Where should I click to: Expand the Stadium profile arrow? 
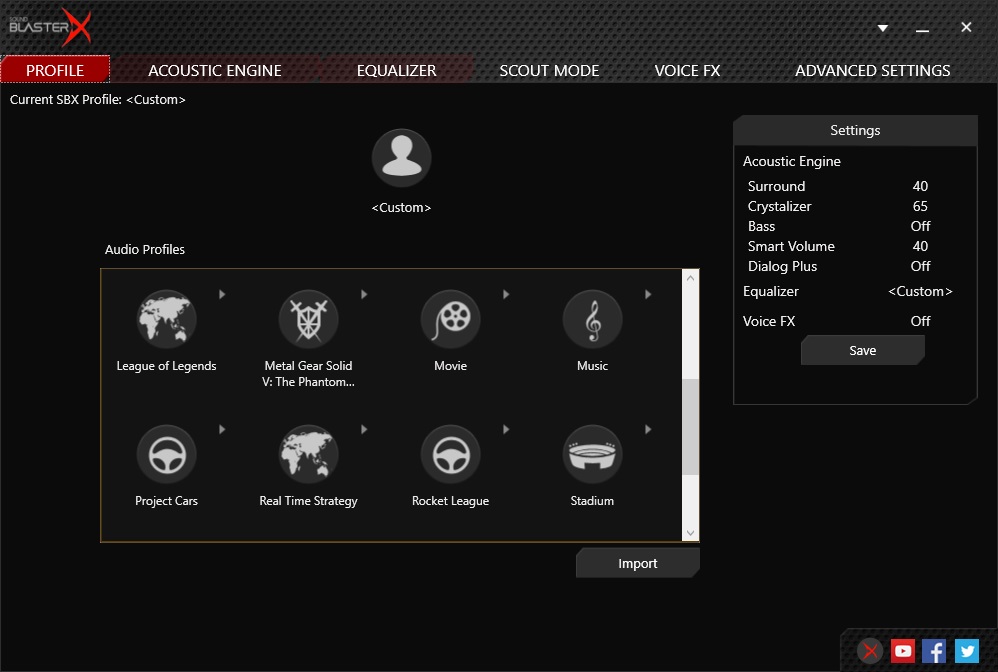tap(648, 430)
